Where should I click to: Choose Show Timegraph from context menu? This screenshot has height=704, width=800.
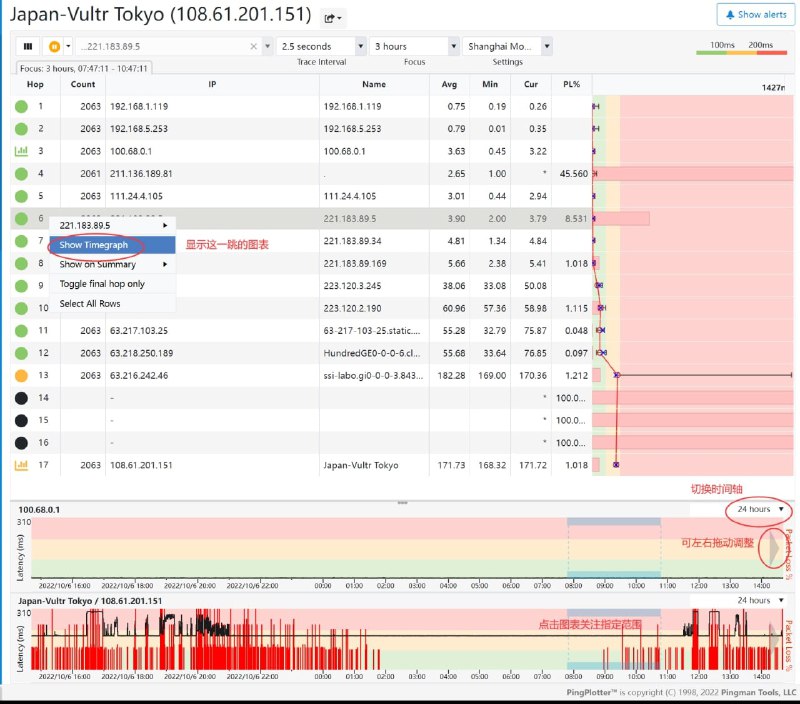93,245
